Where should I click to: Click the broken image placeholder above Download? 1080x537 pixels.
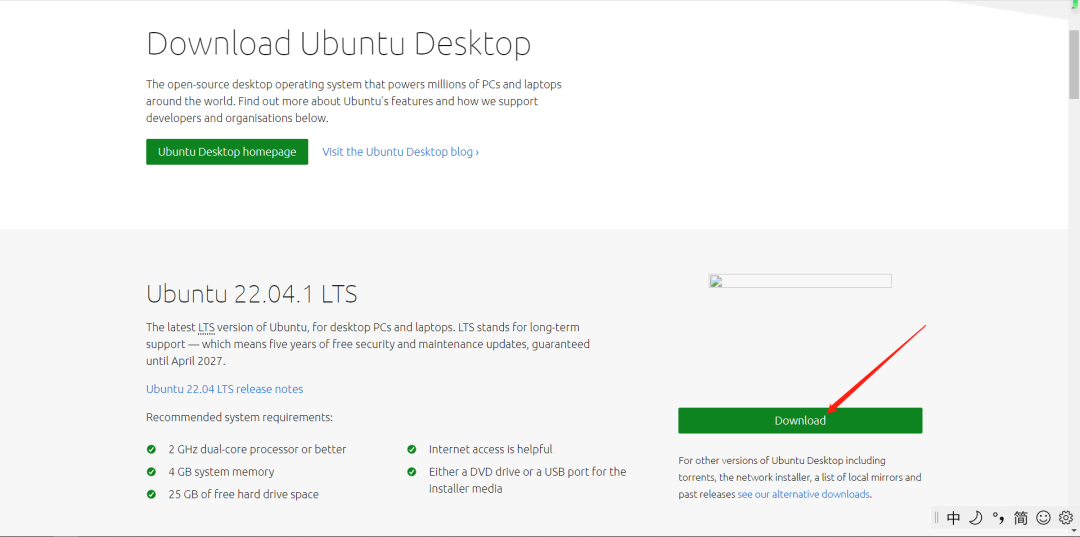800,281
